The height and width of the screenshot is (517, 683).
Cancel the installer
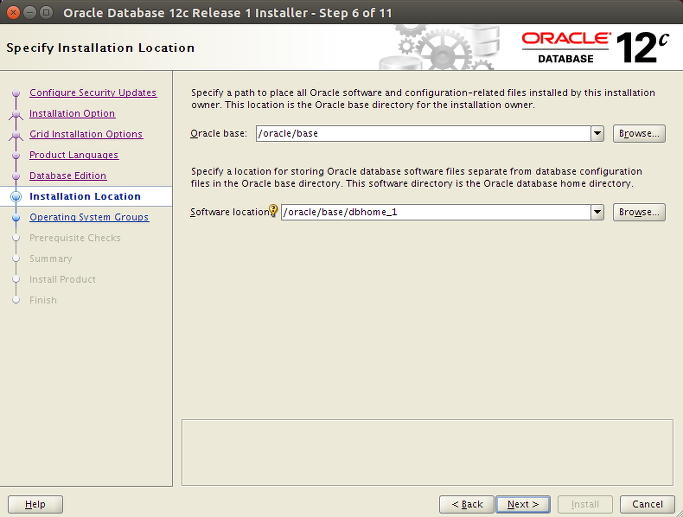(647, 504)
